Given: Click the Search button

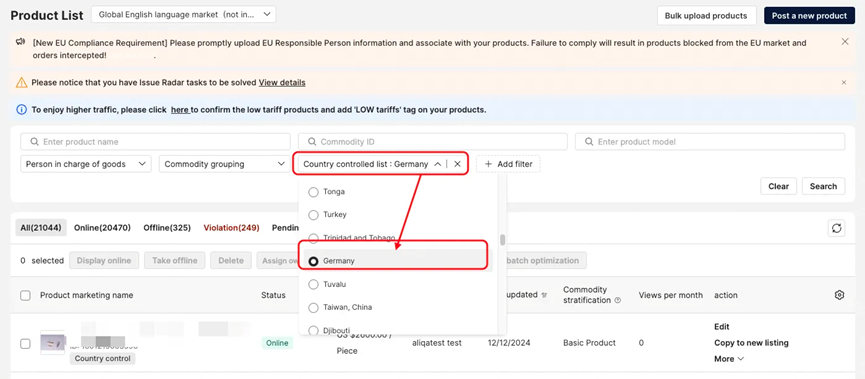Looking at the screenshot, I should (823, 186).
